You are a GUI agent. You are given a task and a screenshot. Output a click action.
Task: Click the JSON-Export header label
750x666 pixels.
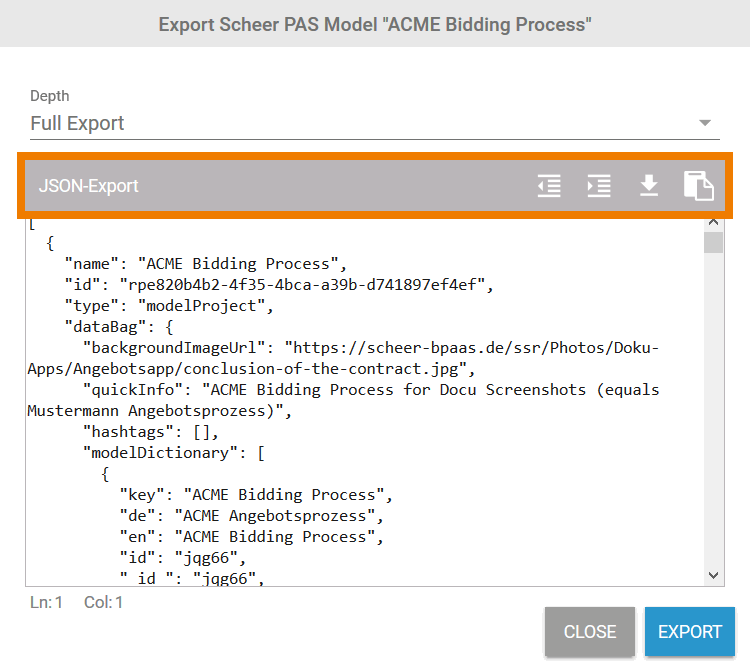click(x=89, y=186)
